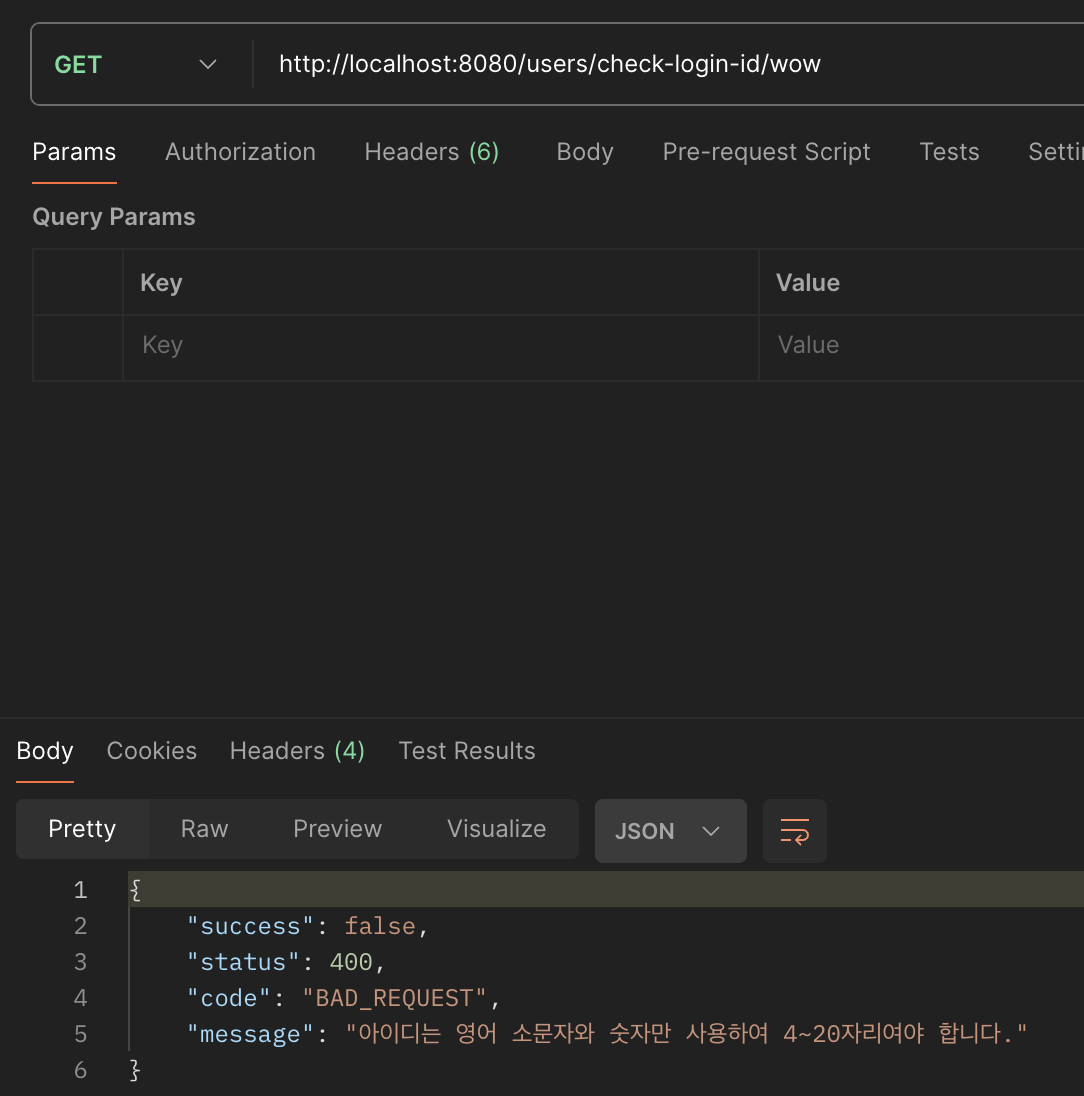Image resolution: width=1084 pixels, height=1096 pixels.
Task: Click the false value in the response
Action: click(380, 926)
